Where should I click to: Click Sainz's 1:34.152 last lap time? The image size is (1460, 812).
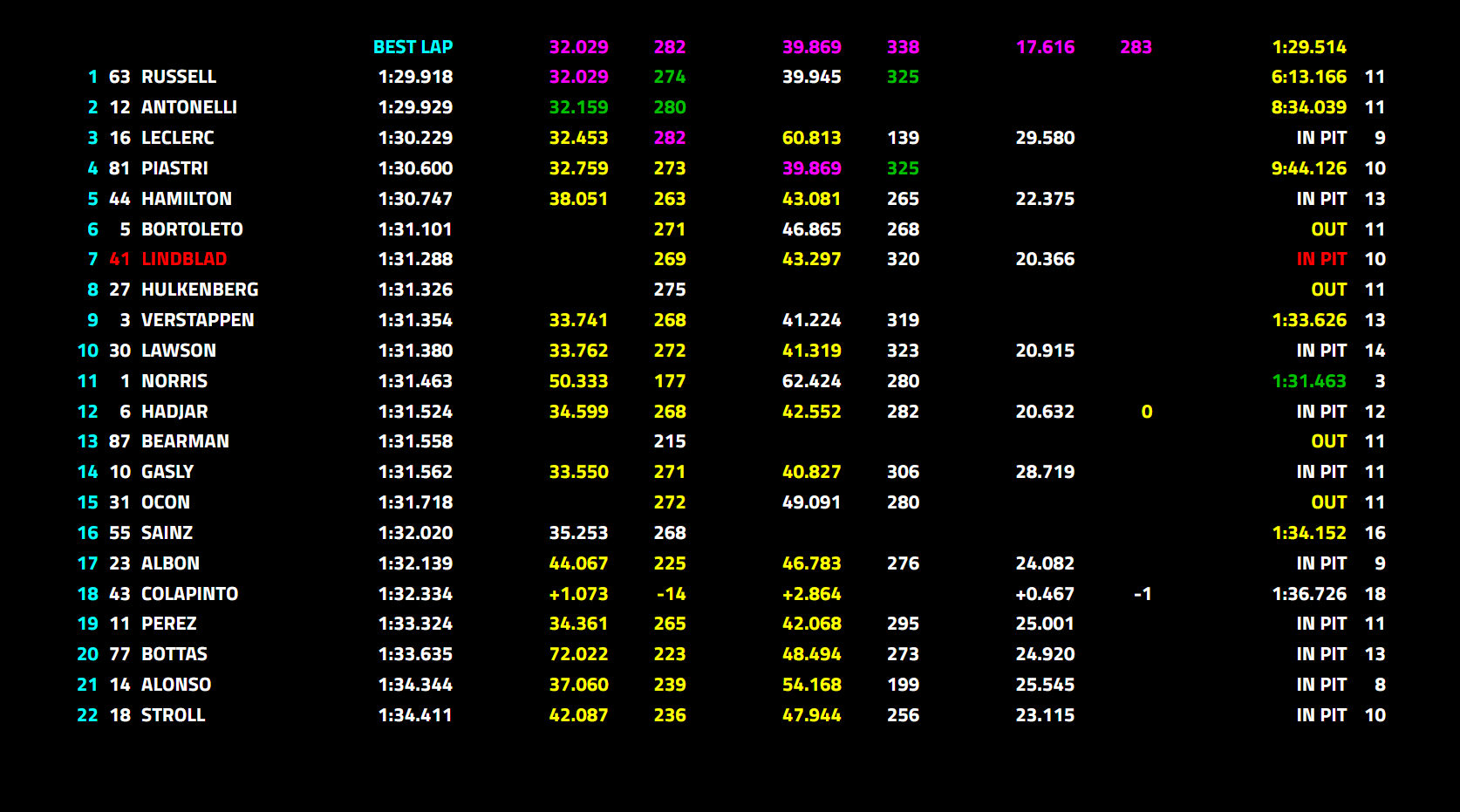click(x=1308, y=533)
